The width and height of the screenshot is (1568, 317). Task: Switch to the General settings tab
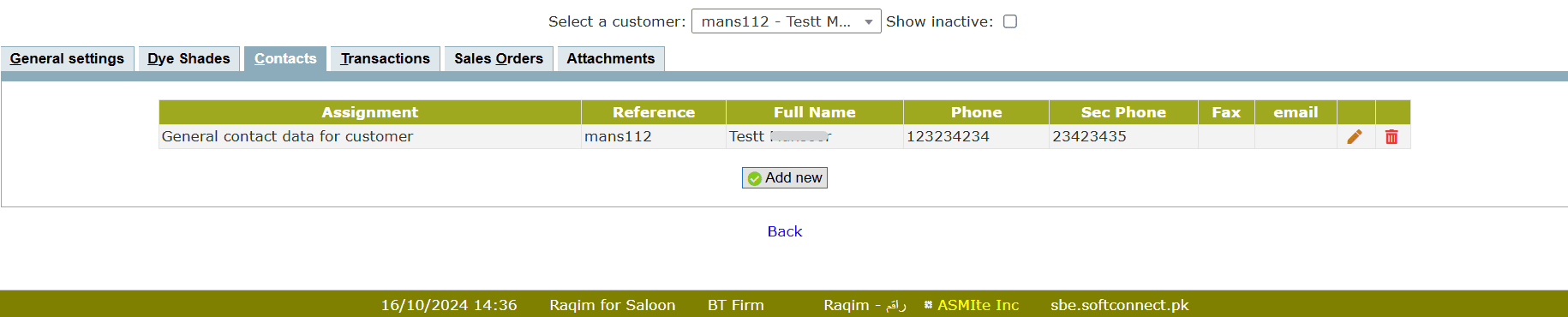67,58
